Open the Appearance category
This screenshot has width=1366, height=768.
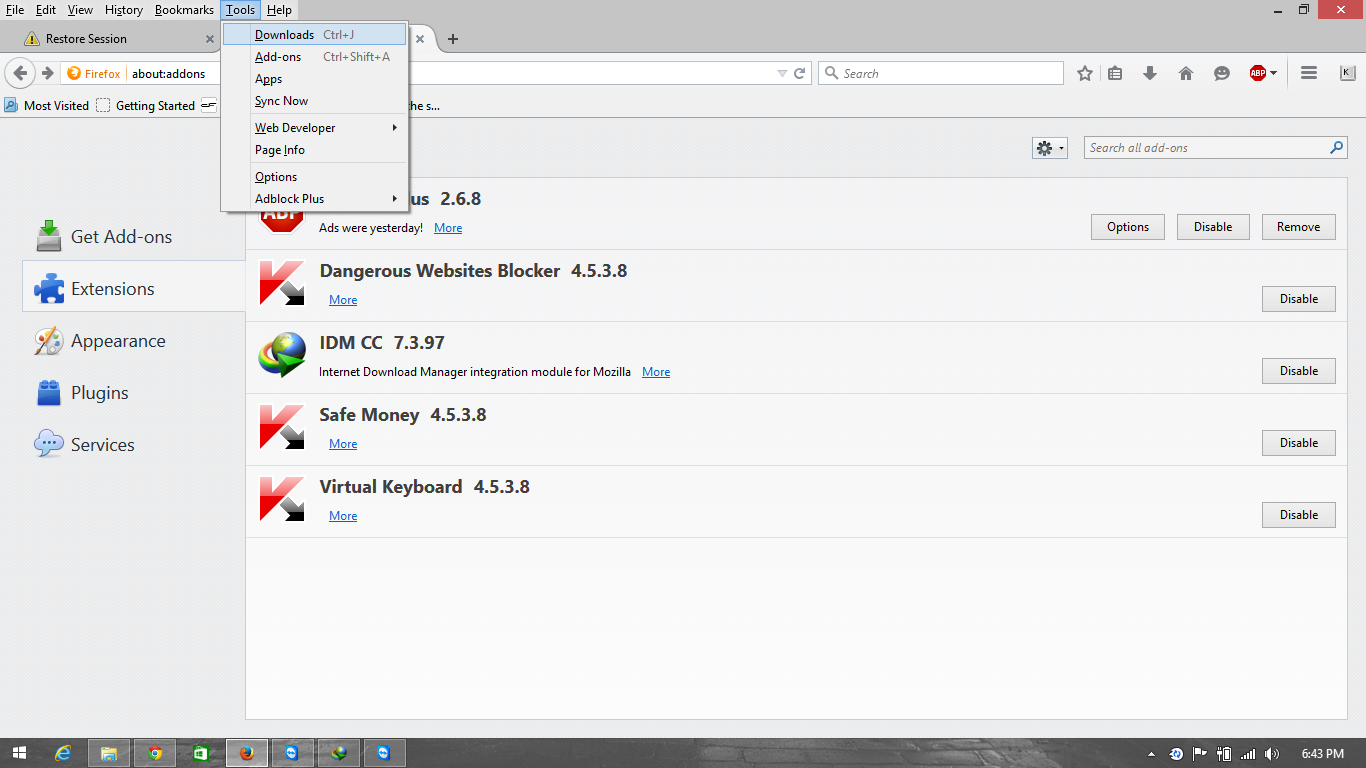tap(134, 341)
